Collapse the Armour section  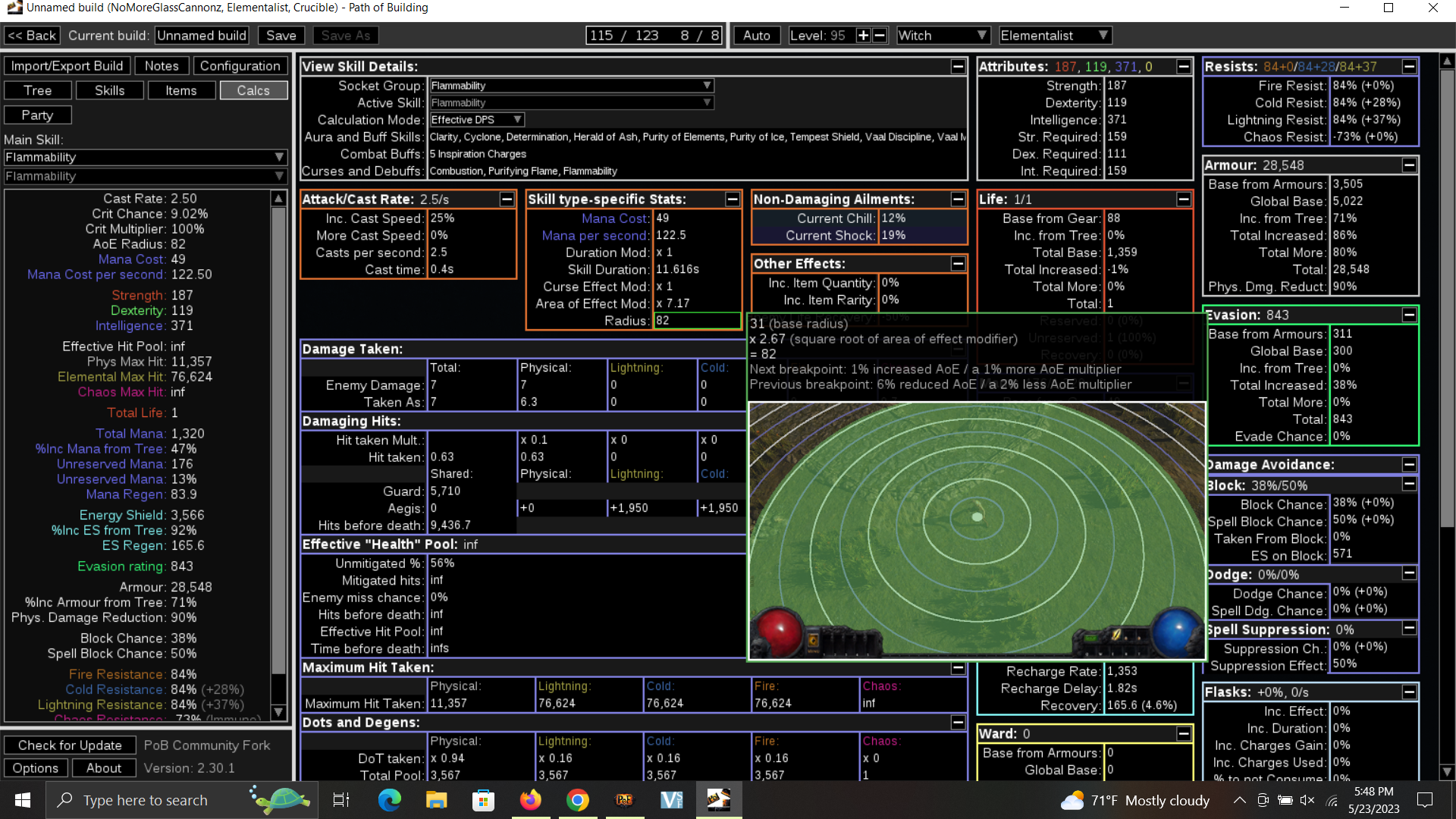[1409, 165]
